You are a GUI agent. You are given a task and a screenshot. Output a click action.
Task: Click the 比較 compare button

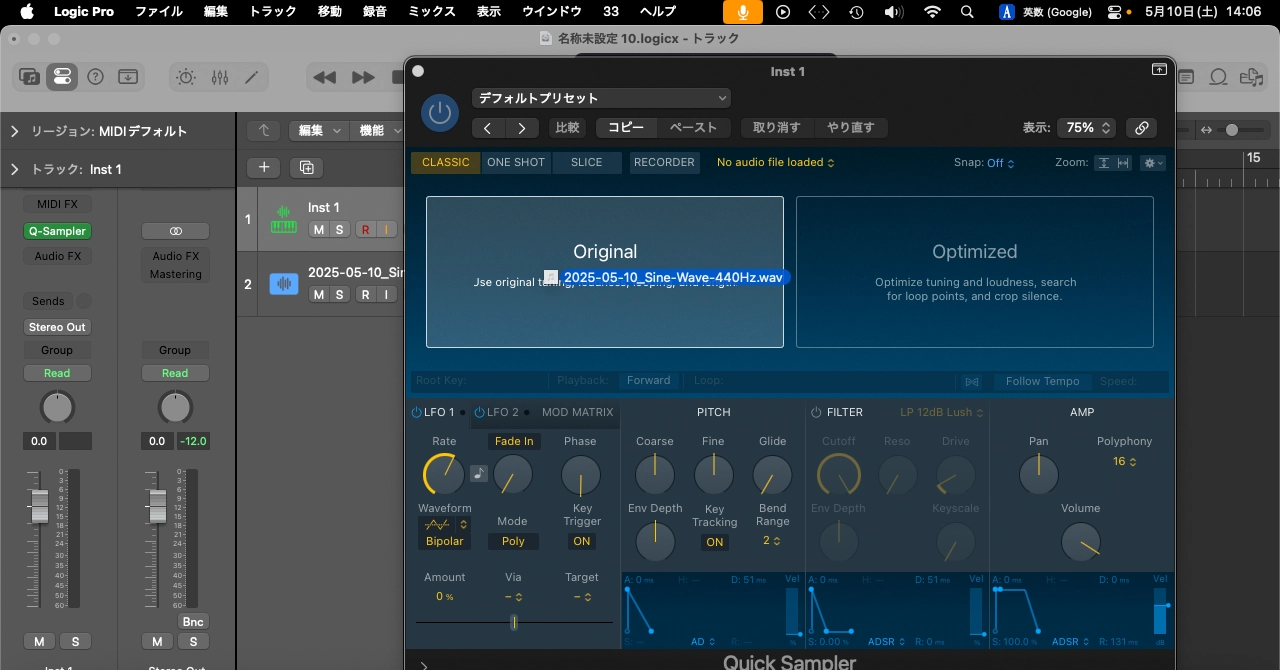567,128
